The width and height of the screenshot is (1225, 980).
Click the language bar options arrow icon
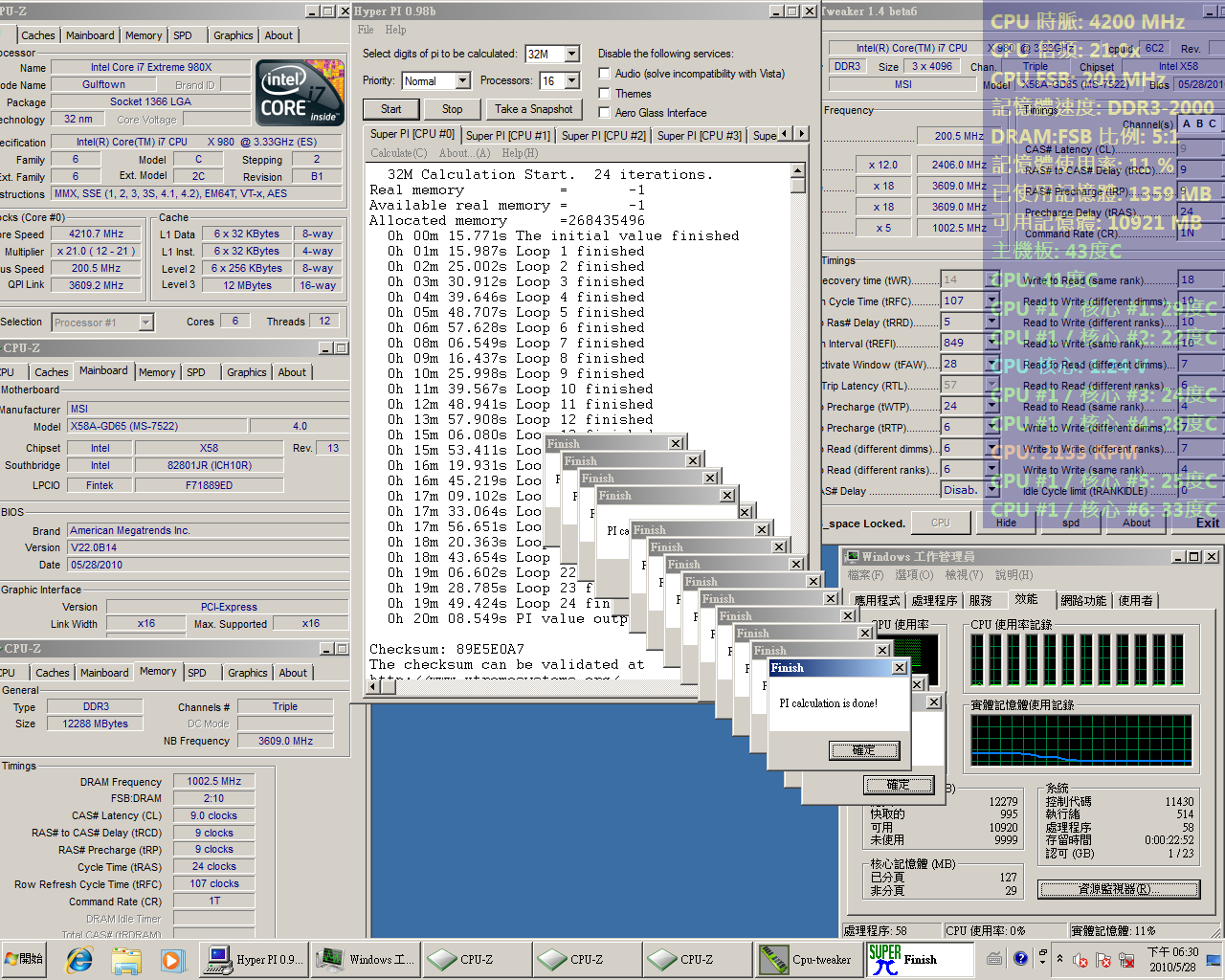click(x=1041, y=960)
